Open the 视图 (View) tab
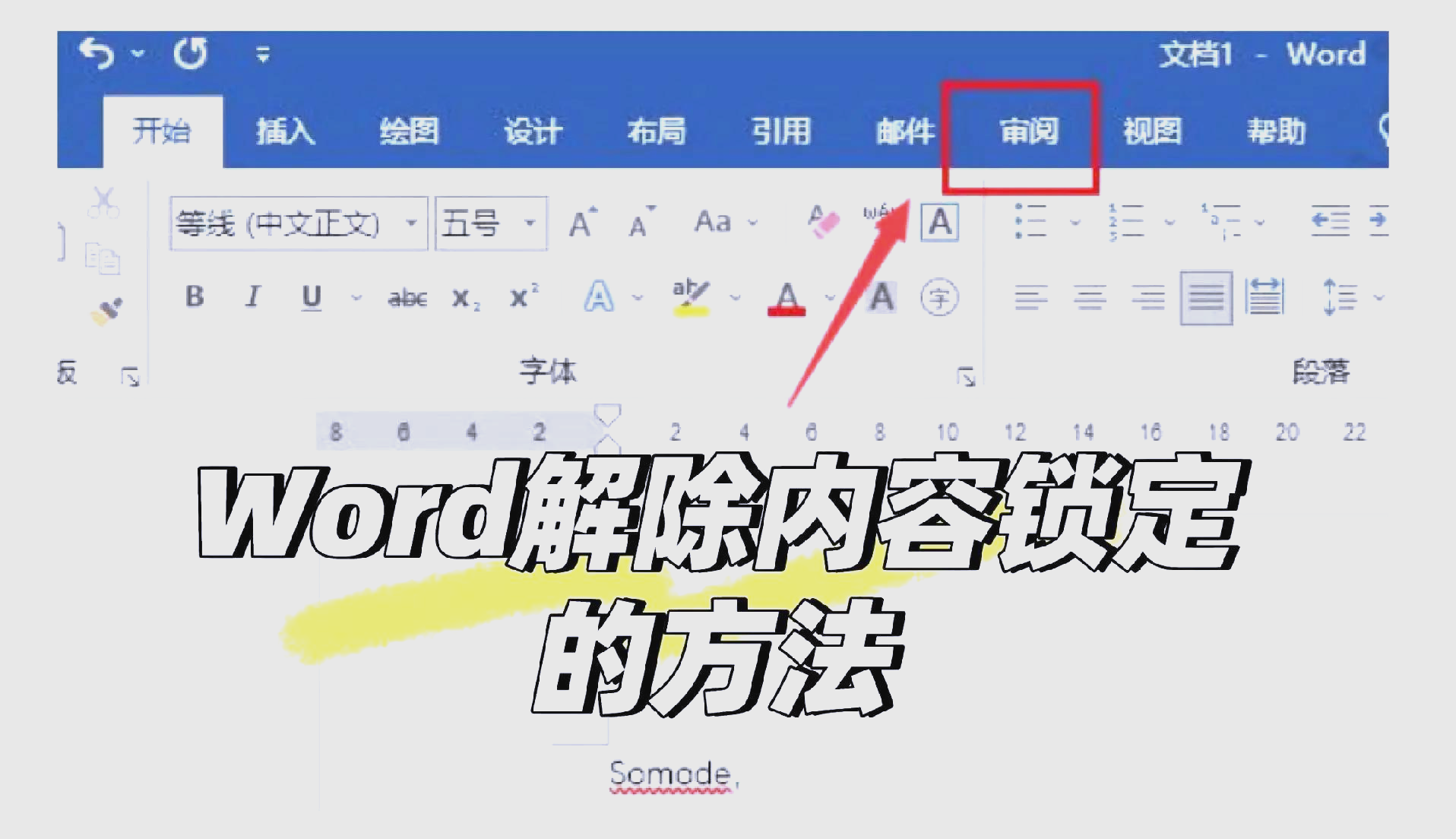 (1153, 131)
